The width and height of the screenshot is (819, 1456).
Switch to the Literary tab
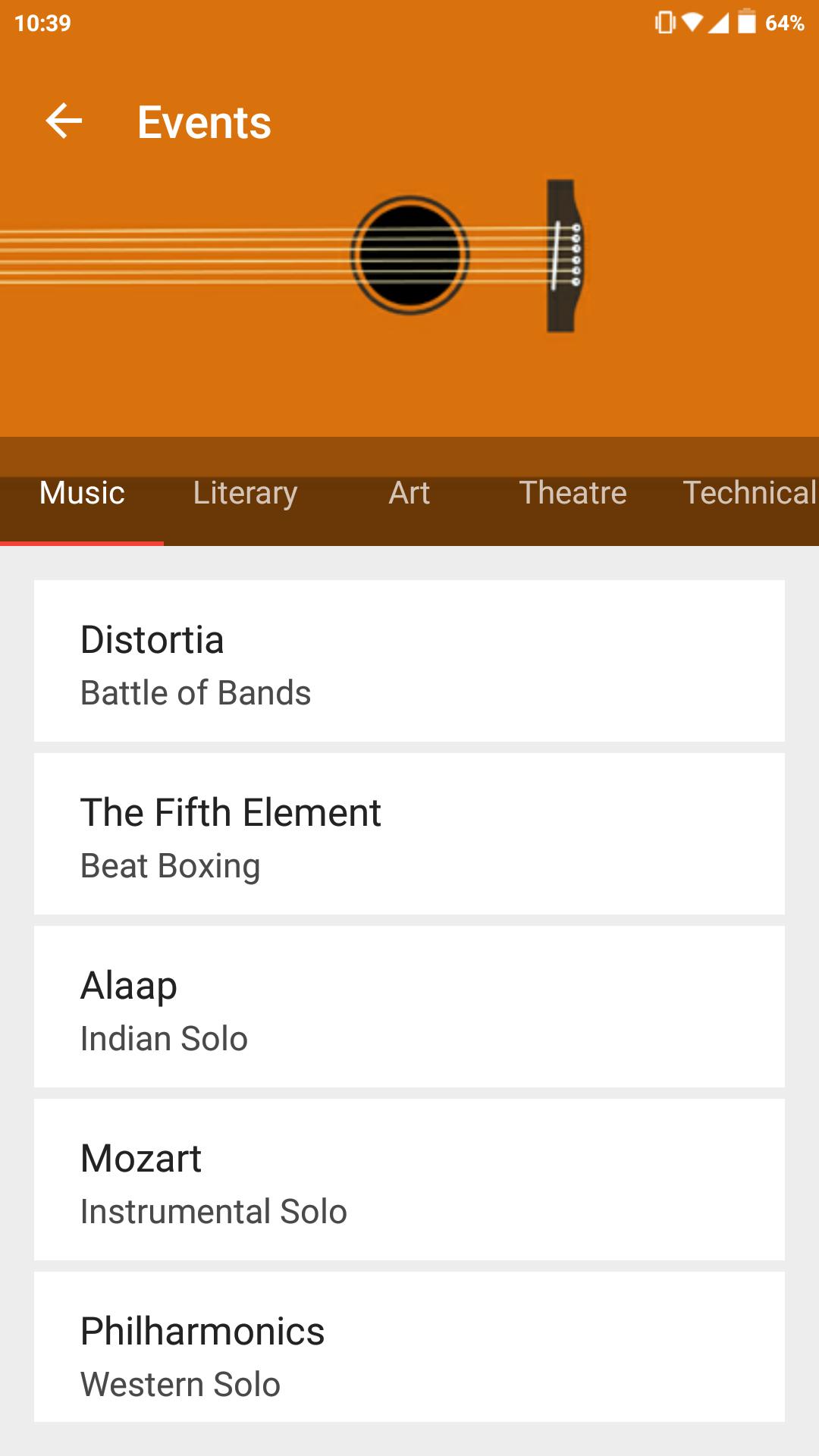(245, 493)
